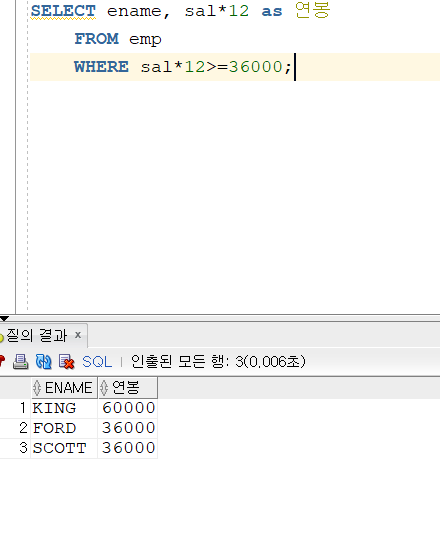
Task: Select row number 2 header
Action: (x=15, y=428)
